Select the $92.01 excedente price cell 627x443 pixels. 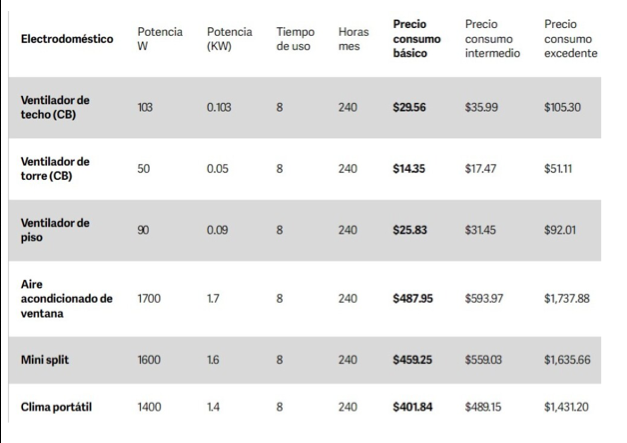tap(560, 230)
